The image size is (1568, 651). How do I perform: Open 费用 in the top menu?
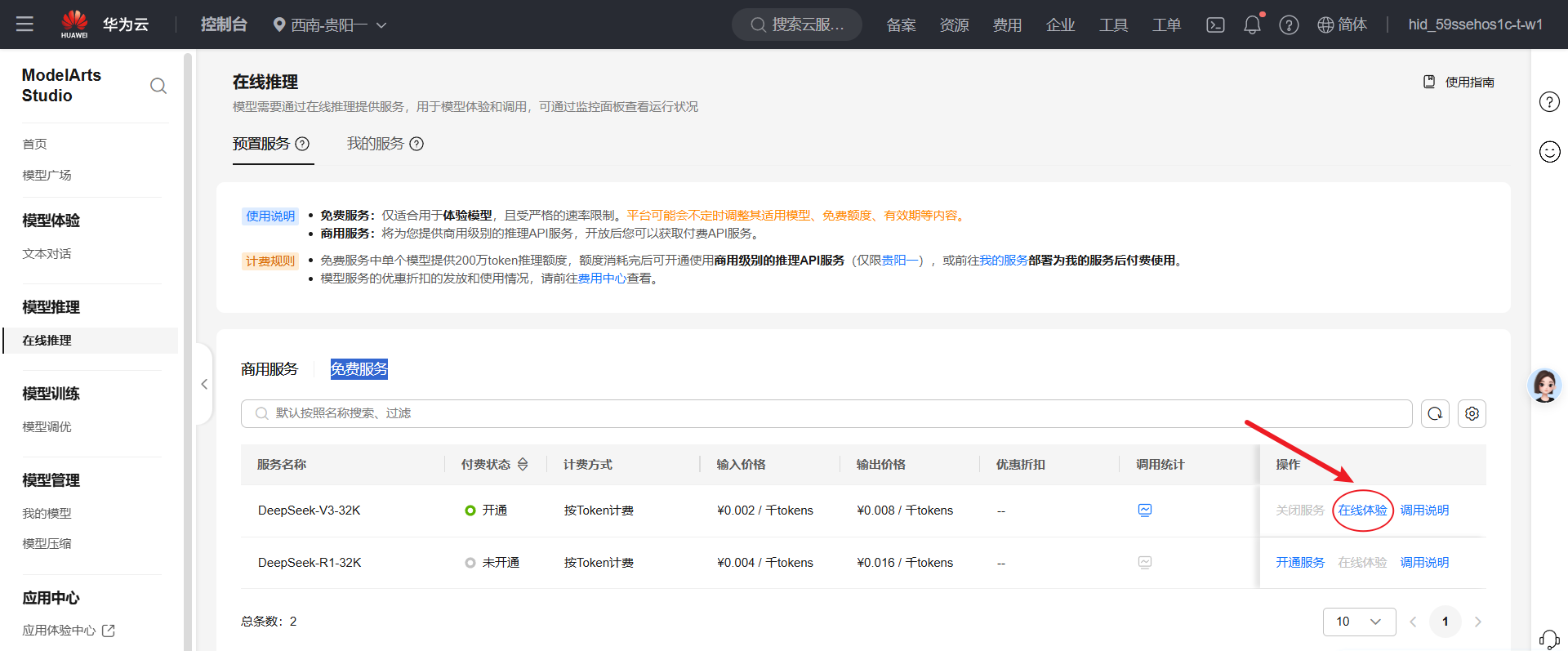pyautogui.click(x=1007, y=25)
